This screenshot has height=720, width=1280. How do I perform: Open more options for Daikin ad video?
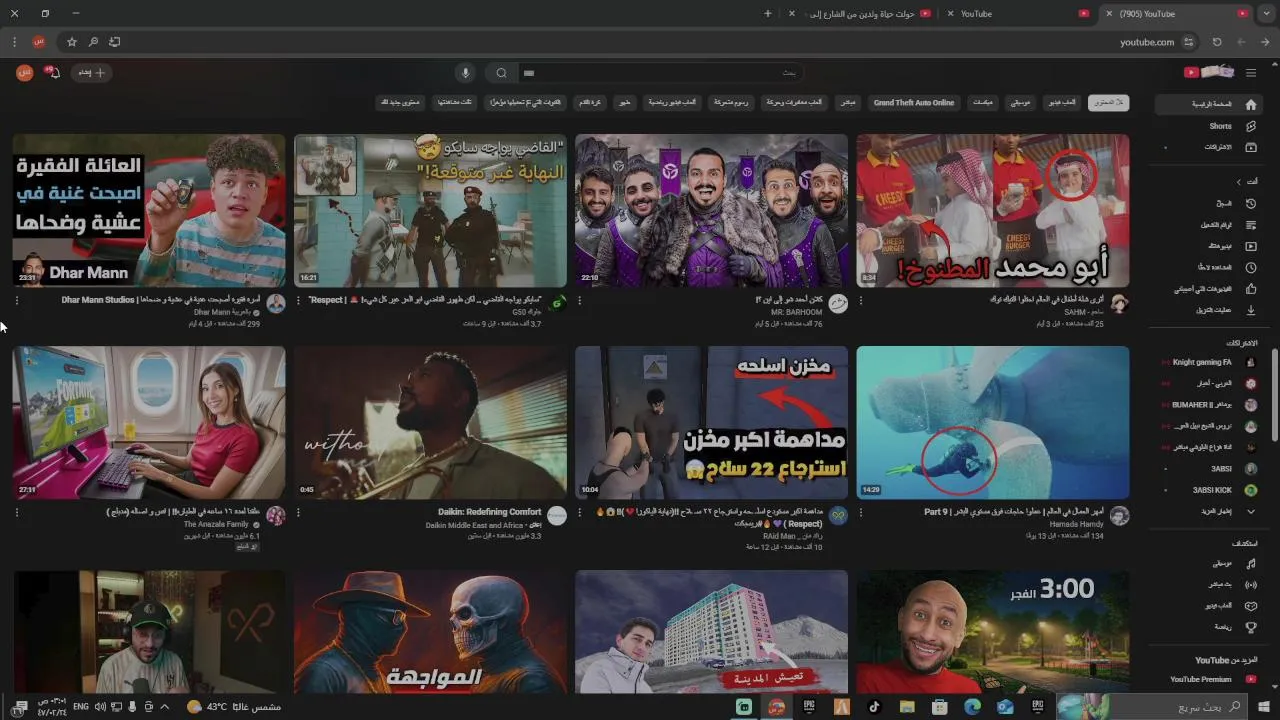tap(298, 512)
